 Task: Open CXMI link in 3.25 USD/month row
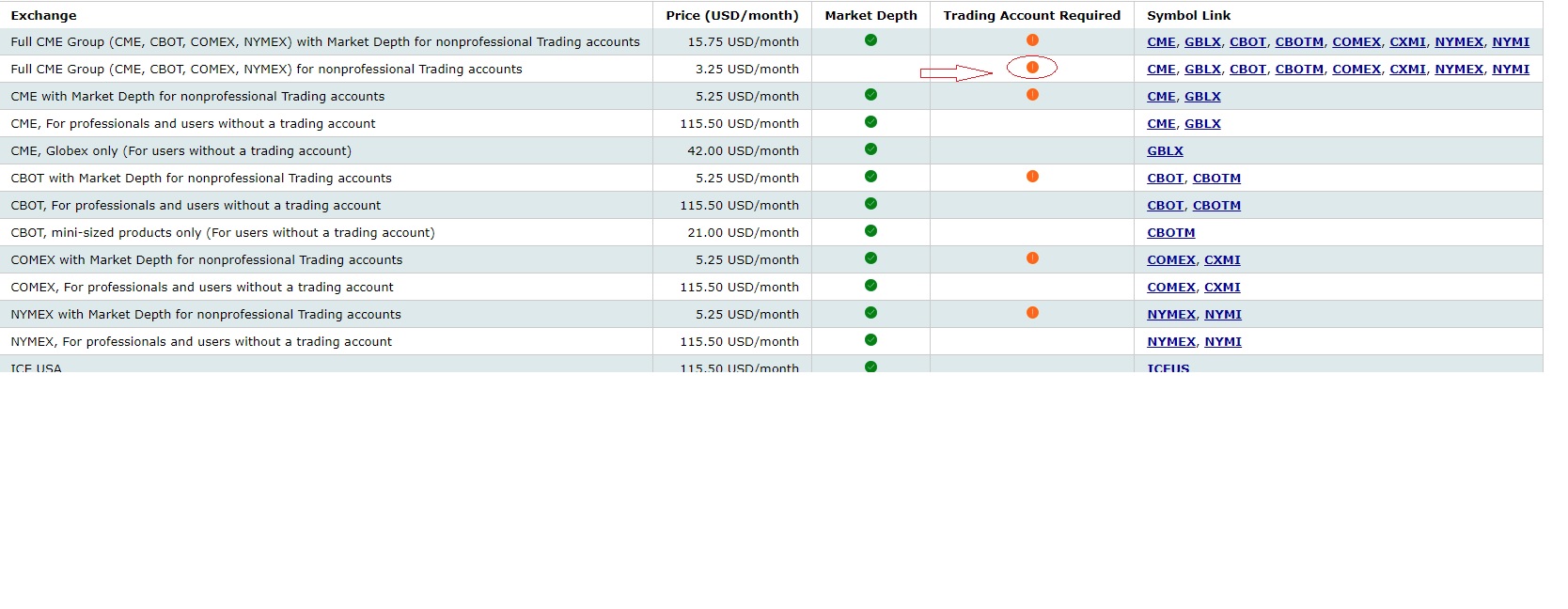pos(1407,70)
